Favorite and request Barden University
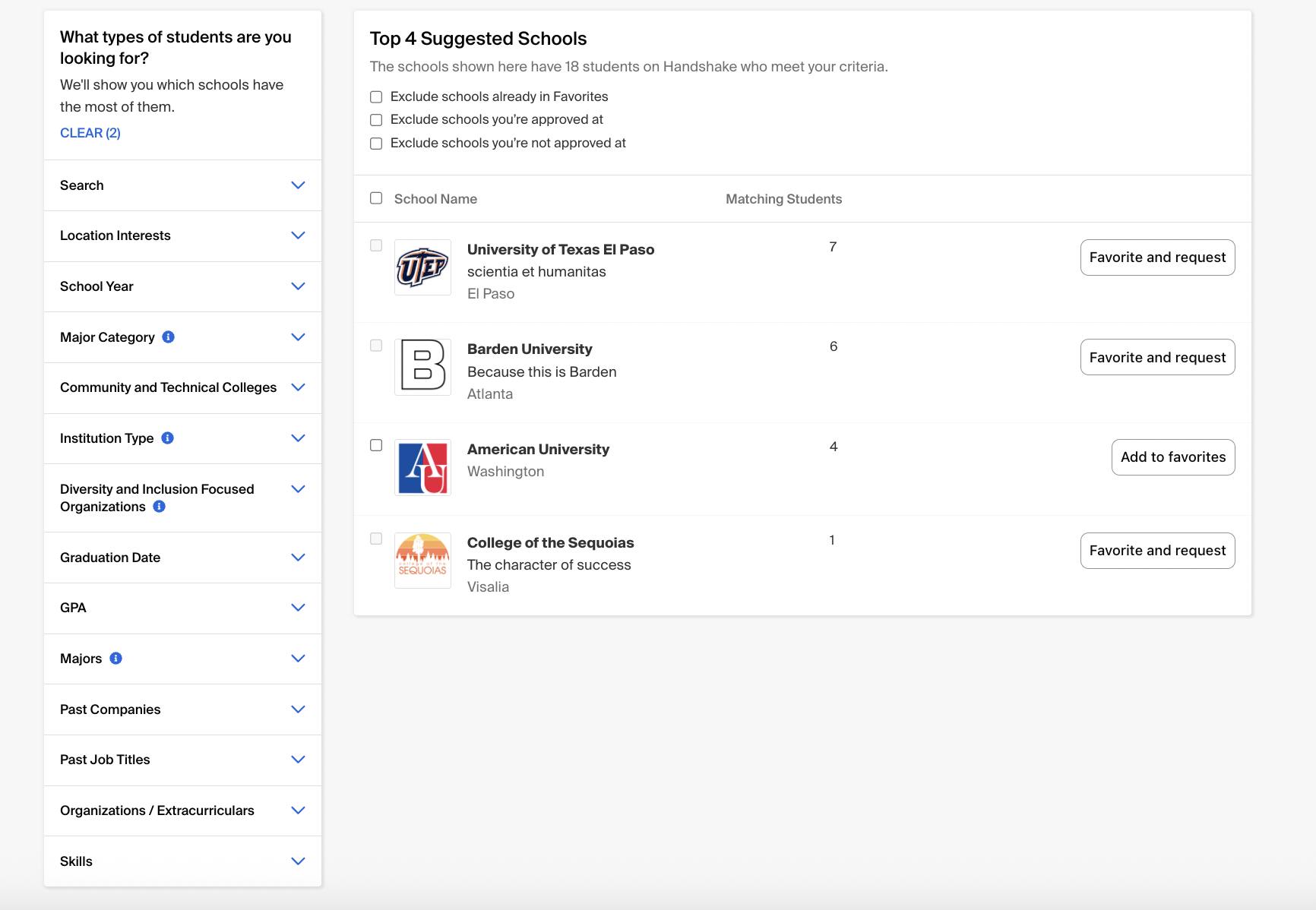This screenshot has width=1316, height=910. tap(1157, 357)
